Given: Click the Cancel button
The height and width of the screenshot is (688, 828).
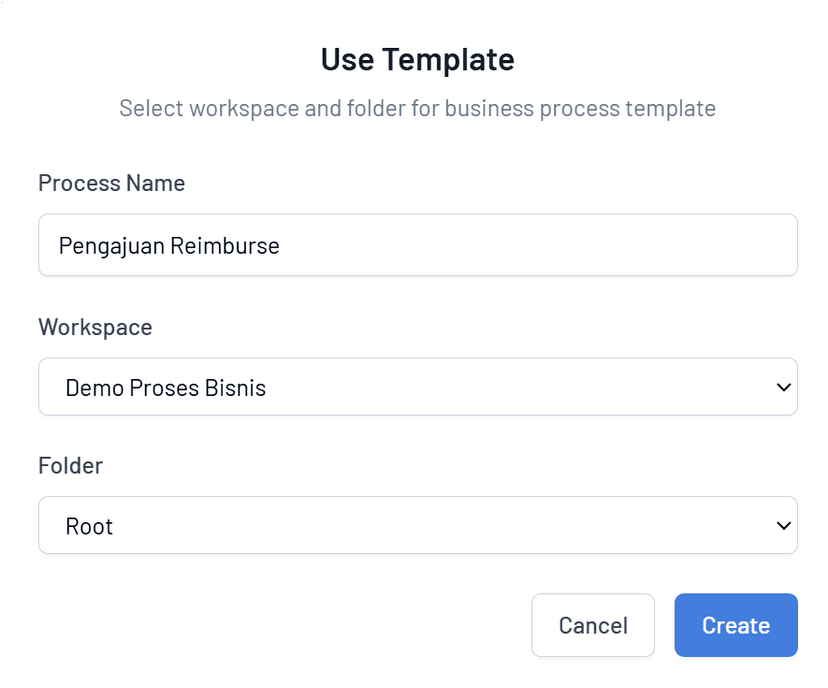Looking at the screenshot, I should coord(593,626).
